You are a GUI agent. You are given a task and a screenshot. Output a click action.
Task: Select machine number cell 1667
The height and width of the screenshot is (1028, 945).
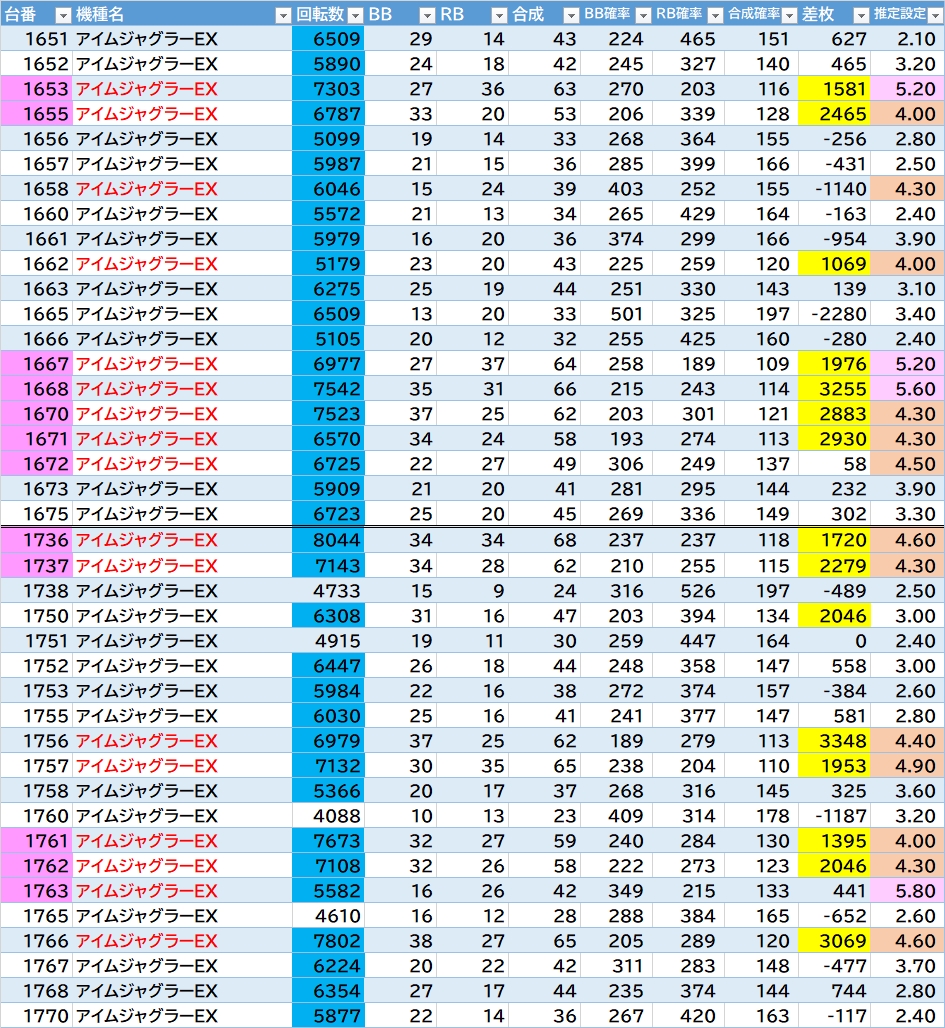click(x=36, y=364)
